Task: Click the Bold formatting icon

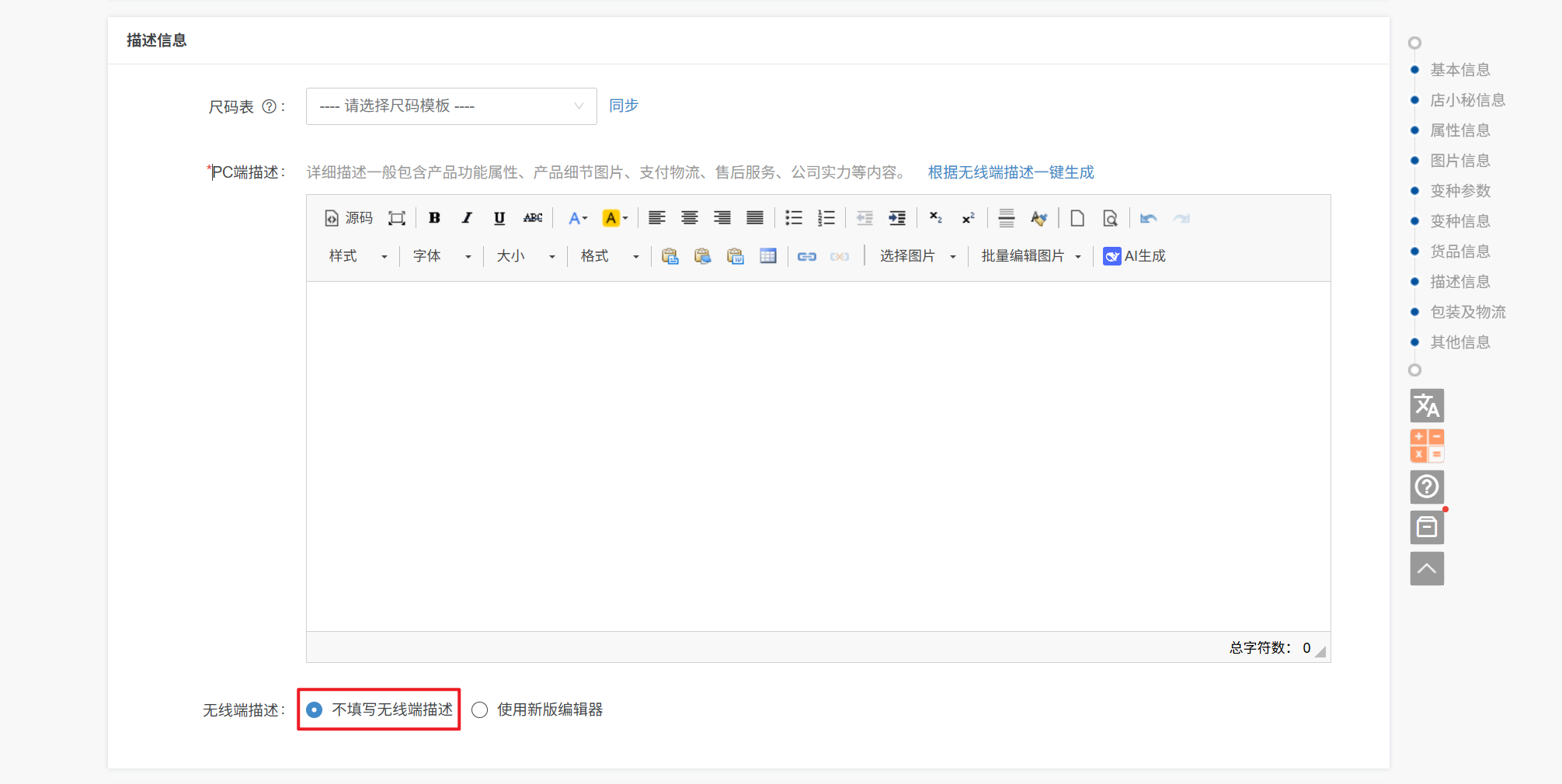Action: click(x=434, y=218)
